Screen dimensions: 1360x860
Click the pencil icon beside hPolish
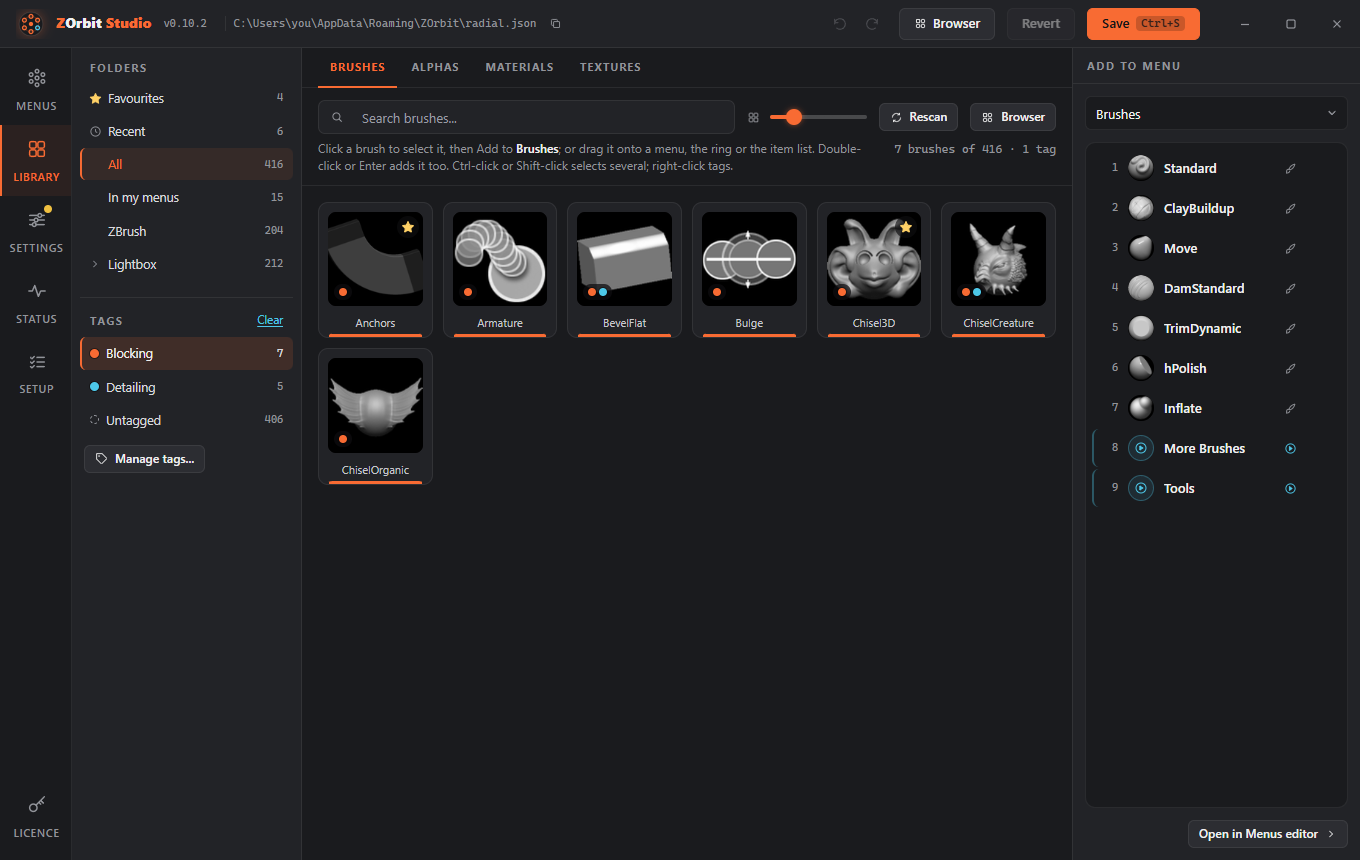pos(1290,368)
